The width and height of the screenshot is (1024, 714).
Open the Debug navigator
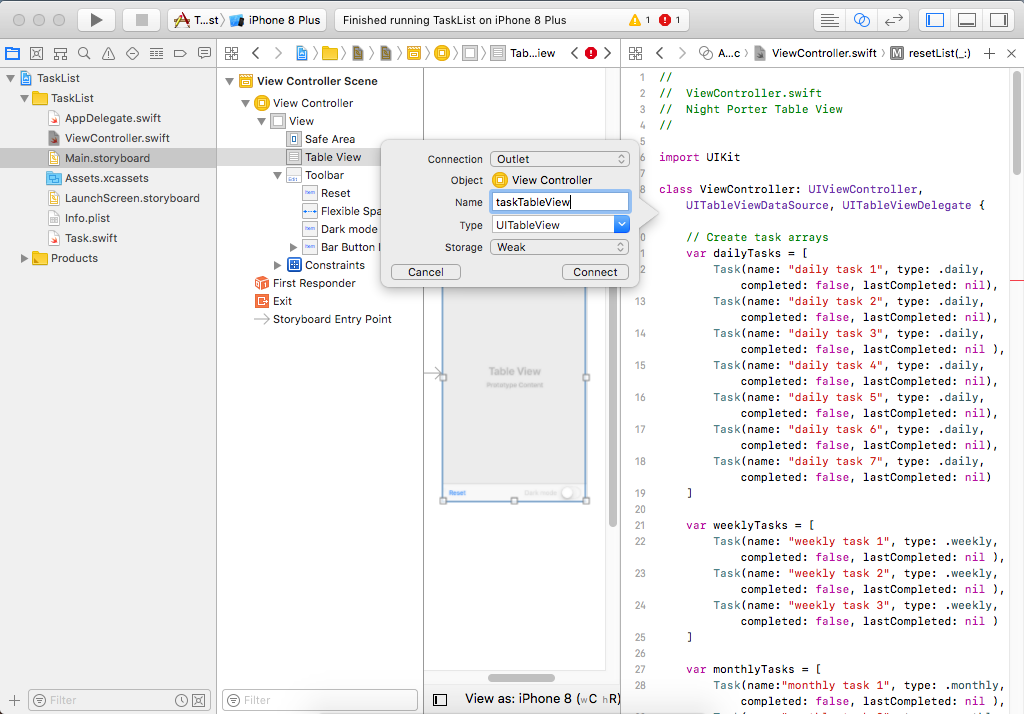click(x=156, y=53)
